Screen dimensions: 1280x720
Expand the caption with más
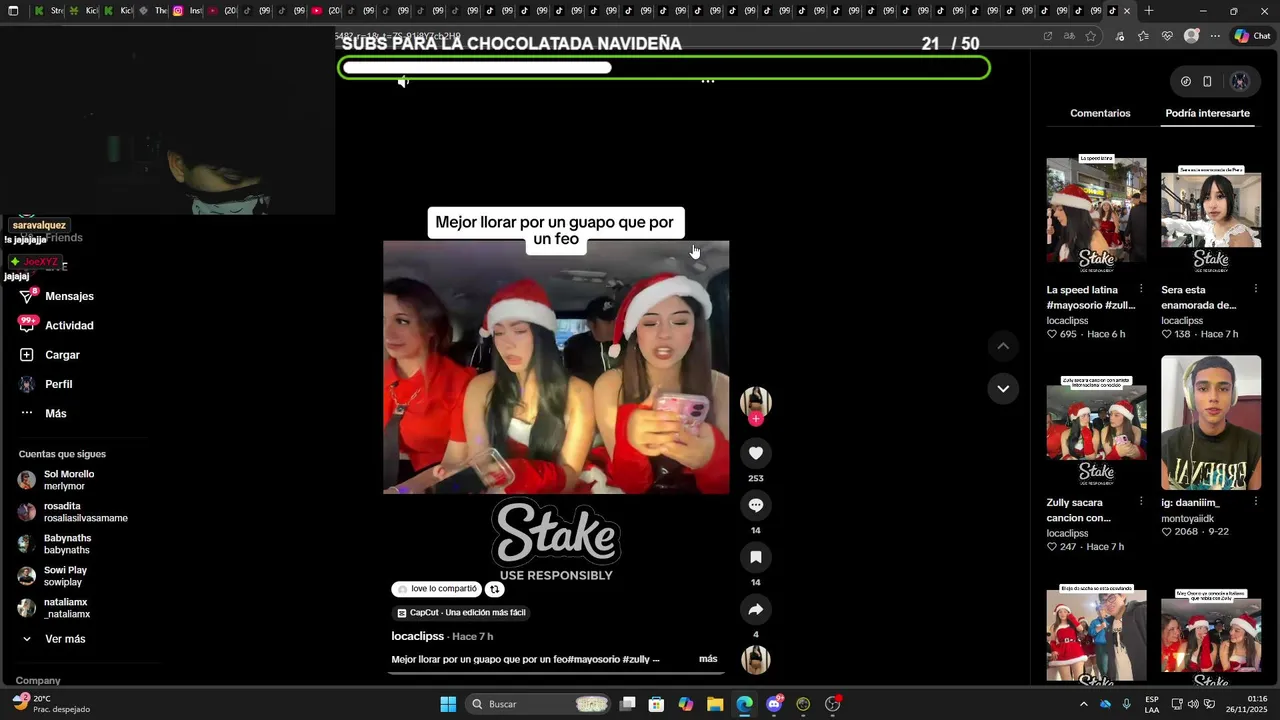tap(708, 659)
